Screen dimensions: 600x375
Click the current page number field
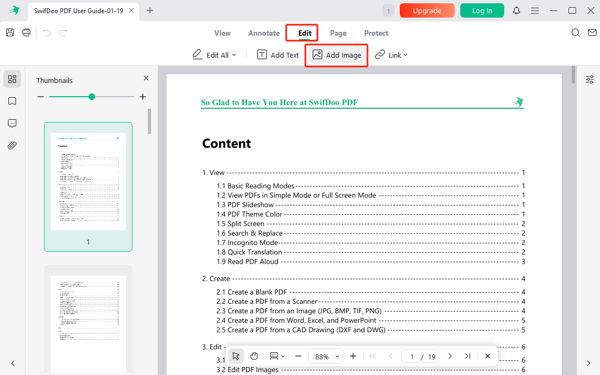point(412,357)
